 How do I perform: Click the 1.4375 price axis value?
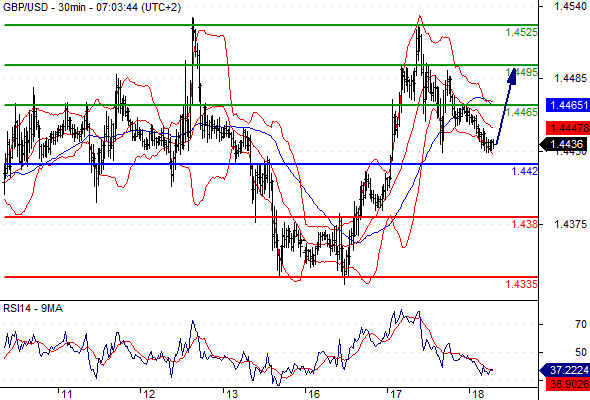(570, 224)
